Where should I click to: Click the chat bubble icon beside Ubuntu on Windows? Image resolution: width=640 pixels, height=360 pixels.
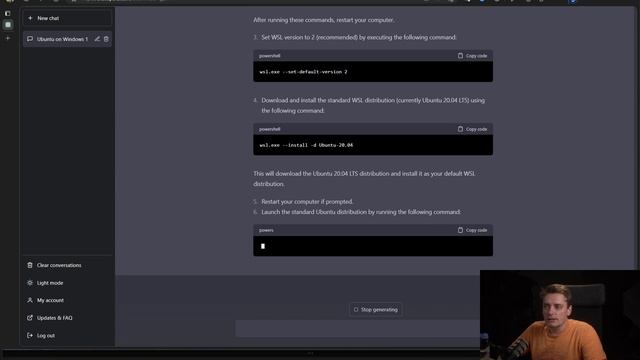click(30, 39)
